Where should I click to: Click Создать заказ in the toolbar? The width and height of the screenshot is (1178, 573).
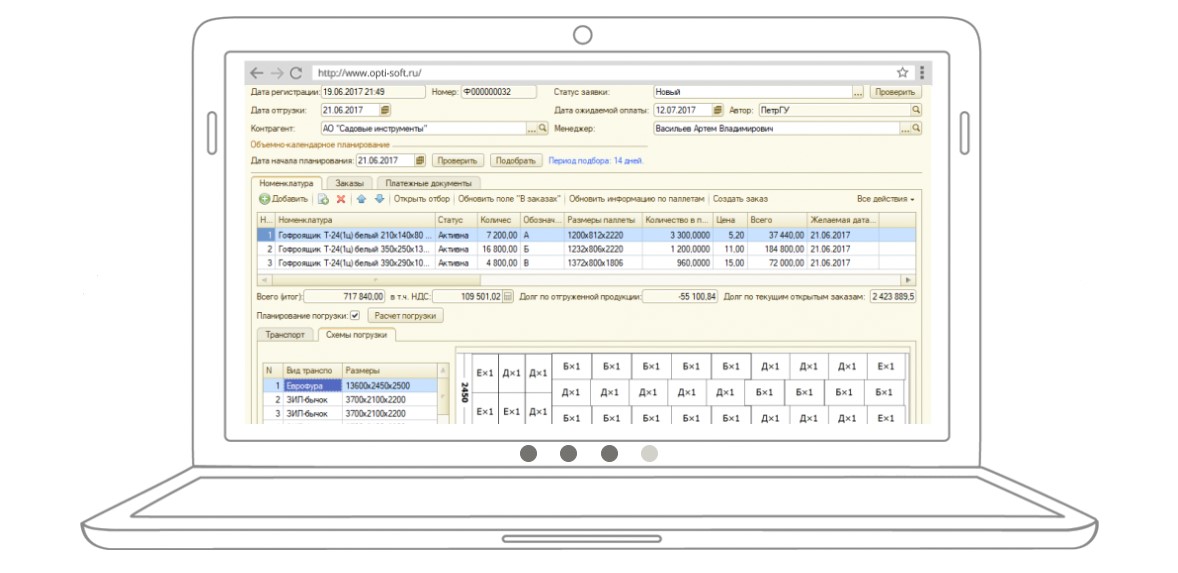pos(740,199)
